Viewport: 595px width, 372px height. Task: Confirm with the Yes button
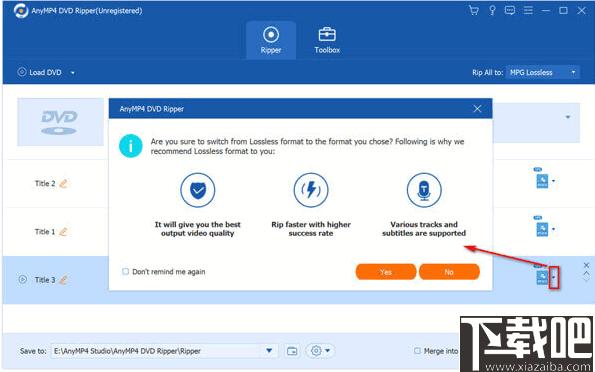[386, 272]
